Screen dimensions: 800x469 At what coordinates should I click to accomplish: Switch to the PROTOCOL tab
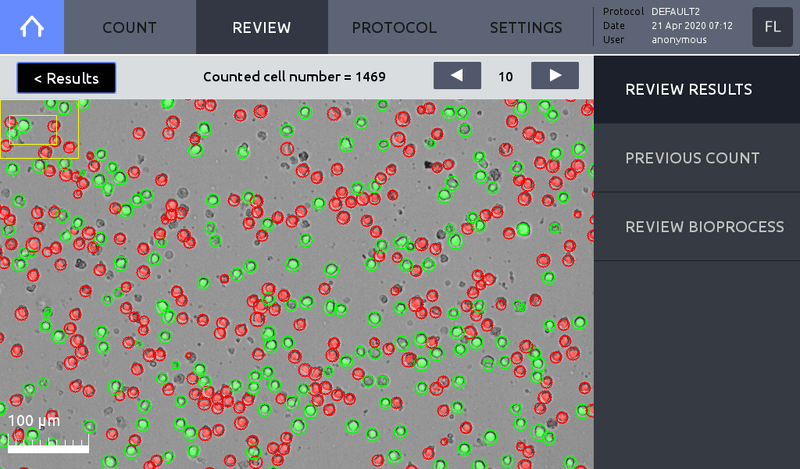click(394, 27)
